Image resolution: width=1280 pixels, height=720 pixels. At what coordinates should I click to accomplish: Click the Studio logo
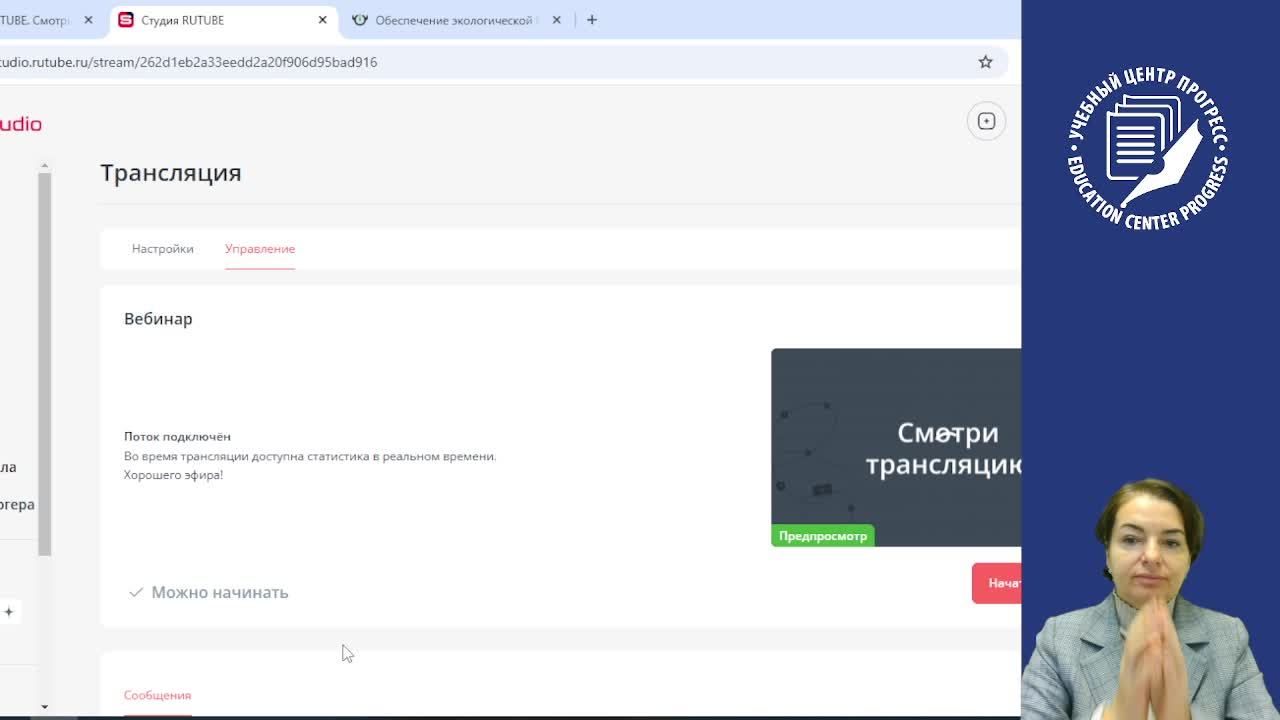point(20,124)
